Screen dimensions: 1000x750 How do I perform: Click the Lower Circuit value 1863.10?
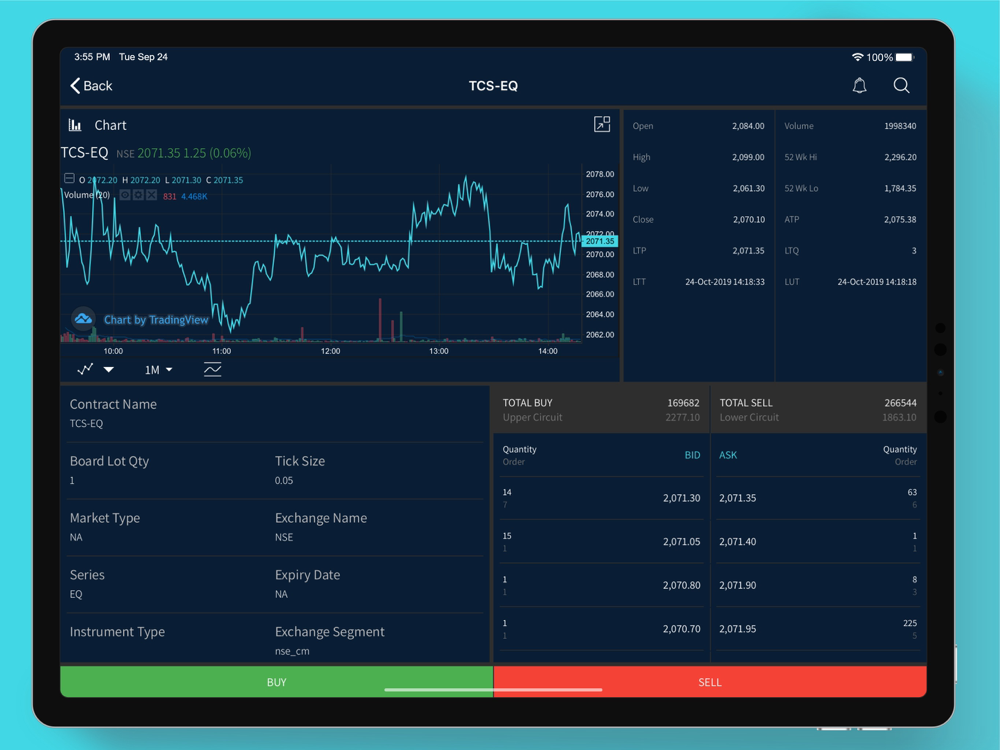click(x=899, y=417)
